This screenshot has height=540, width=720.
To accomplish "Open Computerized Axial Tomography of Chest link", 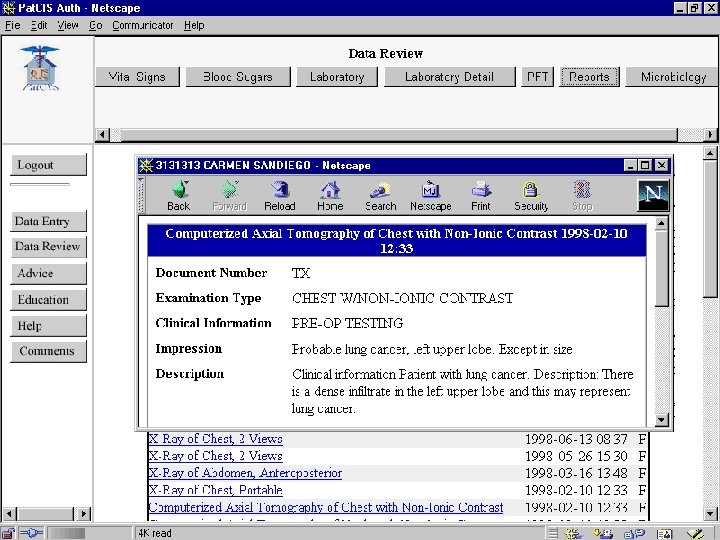I will tap(326, 507).
